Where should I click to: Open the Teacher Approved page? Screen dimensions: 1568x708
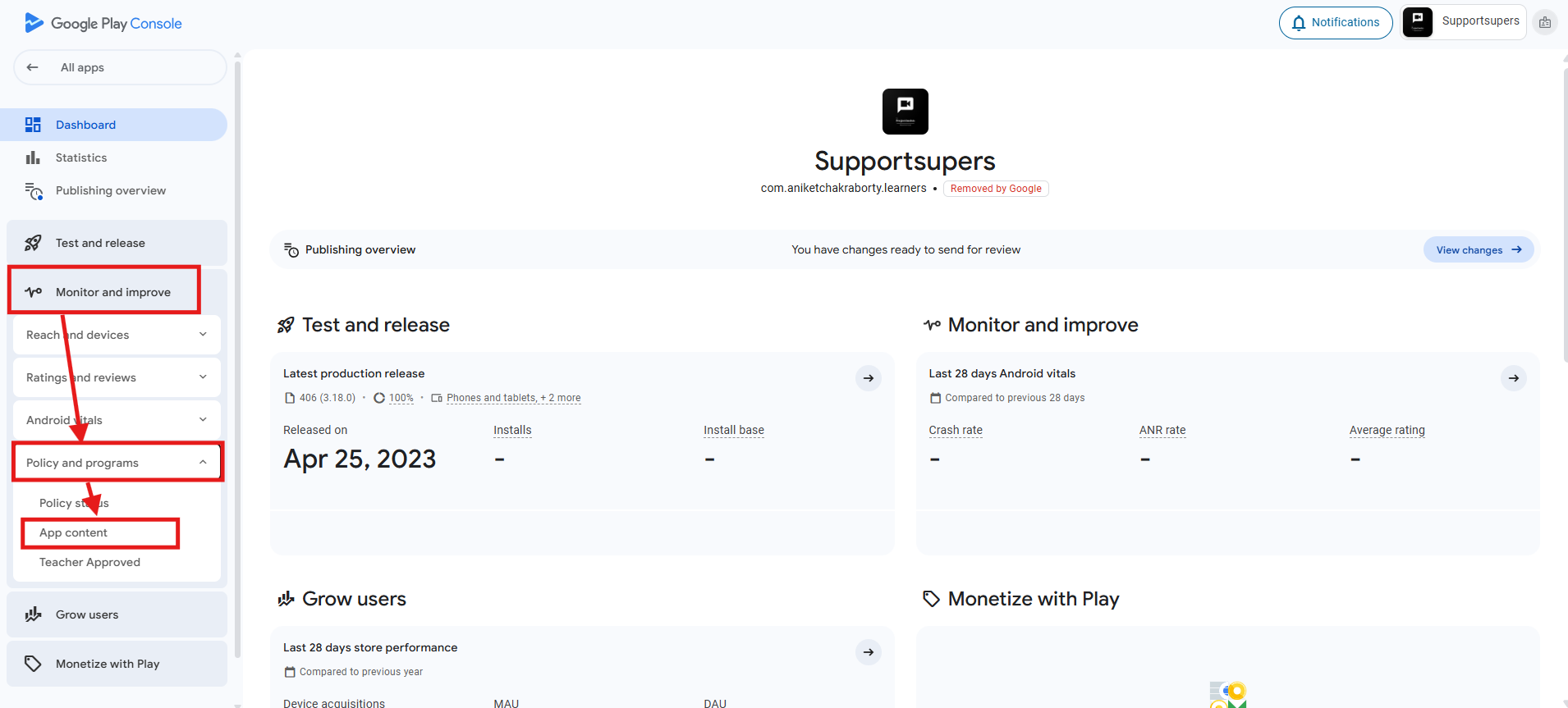coord(89,562)
